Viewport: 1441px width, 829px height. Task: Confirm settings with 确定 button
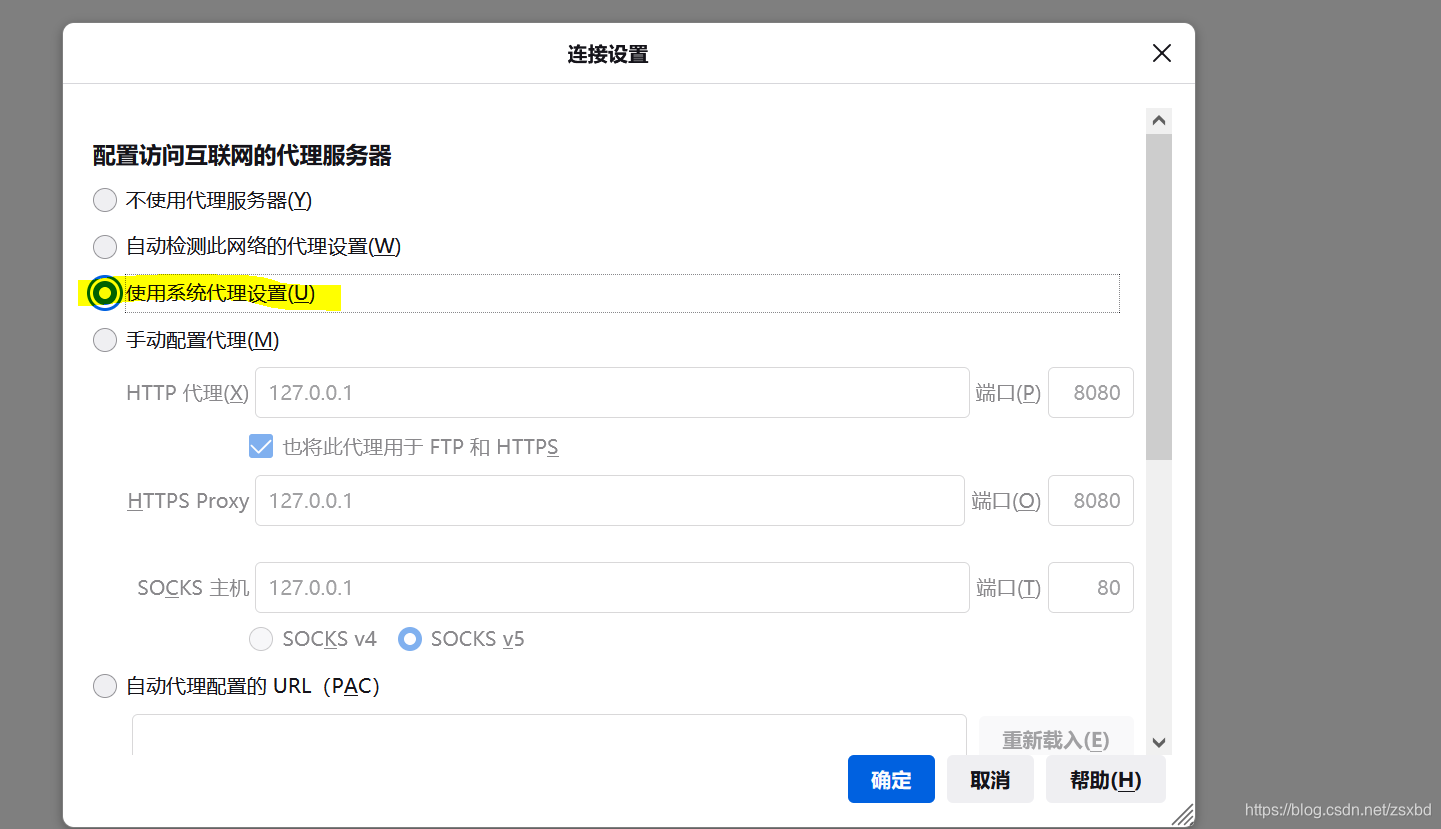pyautogui.click(x=891, y=779)
